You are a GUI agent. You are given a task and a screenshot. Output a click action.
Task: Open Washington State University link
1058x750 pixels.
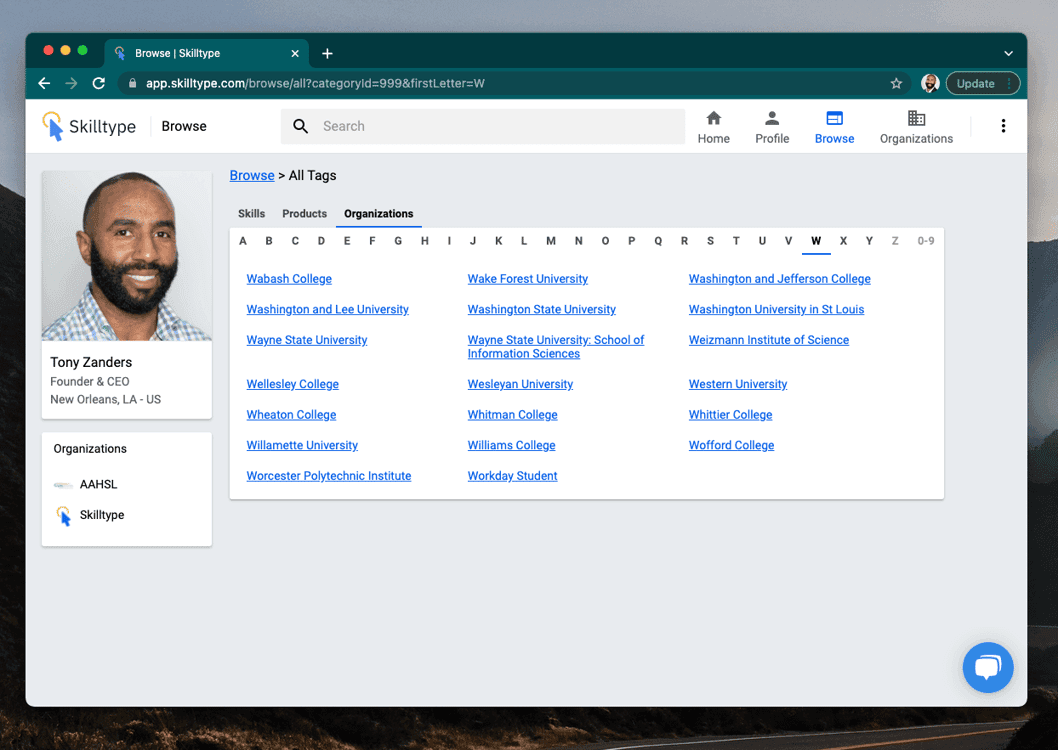click(541, 309)
